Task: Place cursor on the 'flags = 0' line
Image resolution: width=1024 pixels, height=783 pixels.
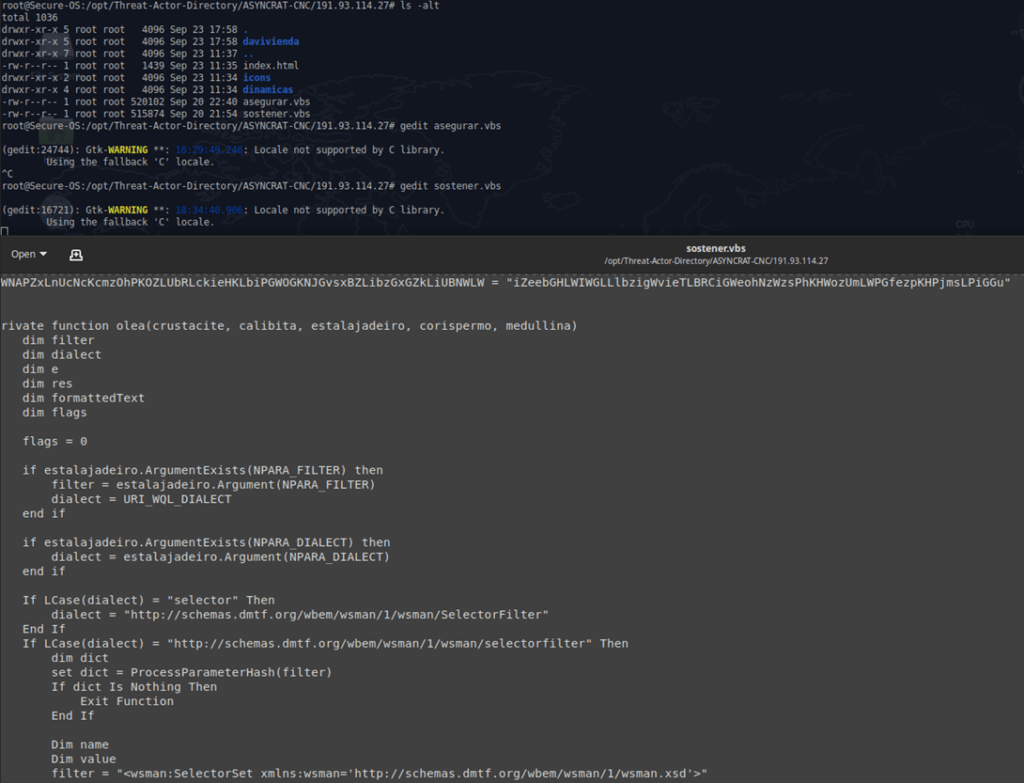Action: tap(55, 441)
